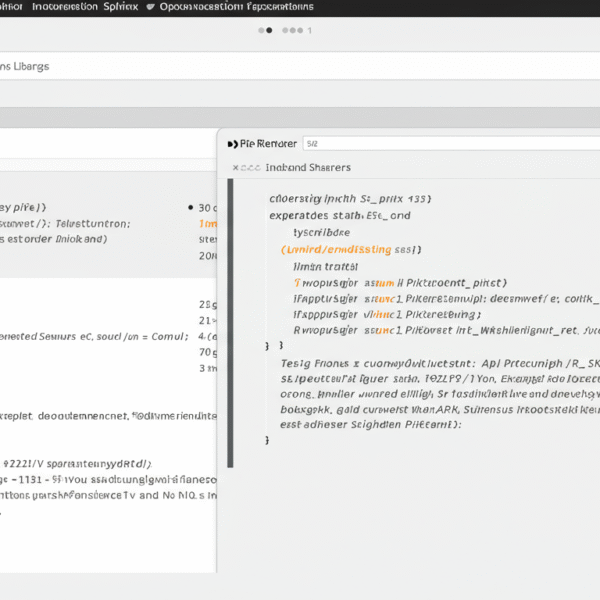The height and width of the screenshot is (600, 600).
Task: Click the black bullet dot beside 30
Action: pos(190,207)
